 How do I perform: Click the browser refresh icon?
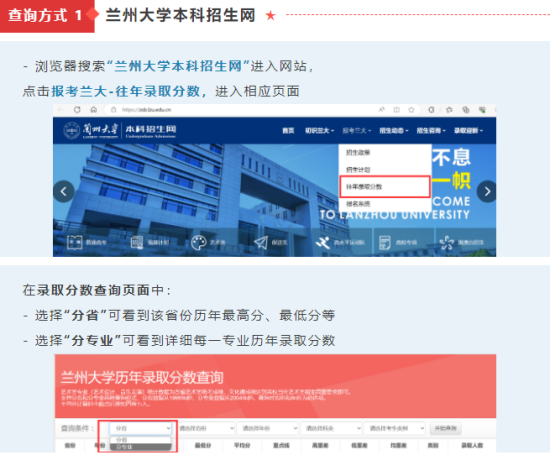tap(77, 110)
